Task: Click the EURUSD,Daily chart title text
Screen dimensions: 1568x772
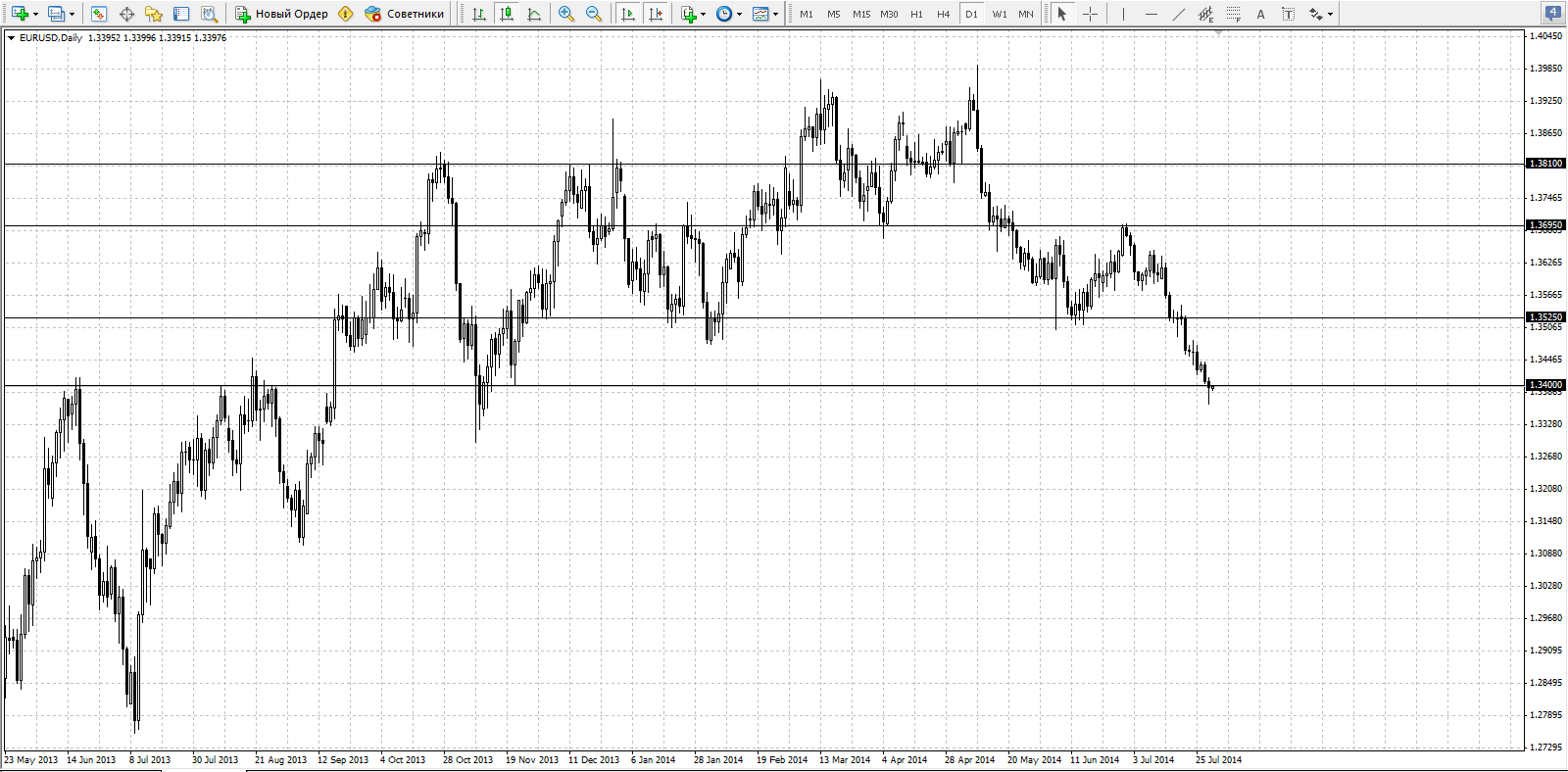Action: [51, 38]
